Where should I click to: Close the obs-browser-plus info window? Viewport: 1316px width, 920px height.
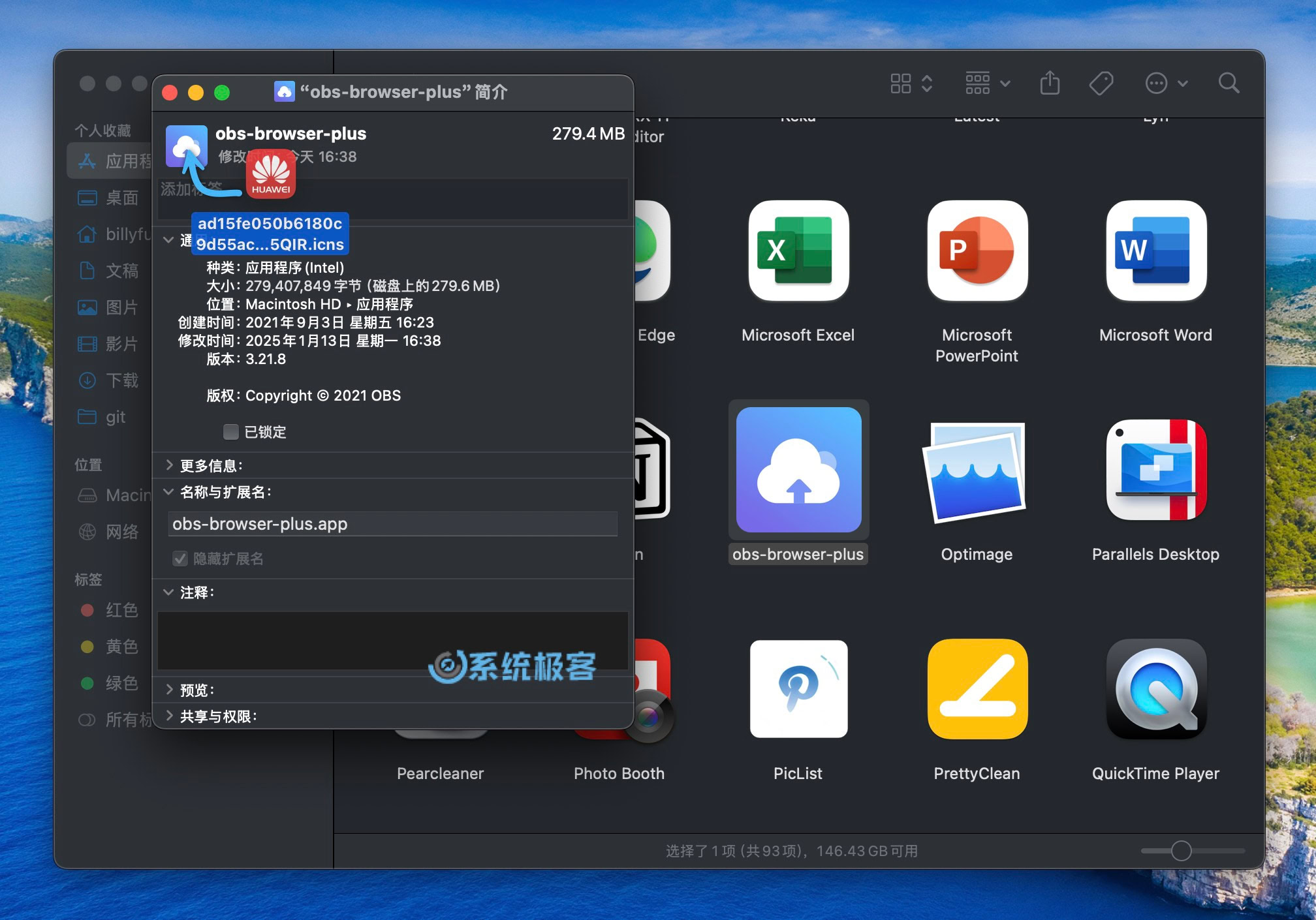click(170, 93)
